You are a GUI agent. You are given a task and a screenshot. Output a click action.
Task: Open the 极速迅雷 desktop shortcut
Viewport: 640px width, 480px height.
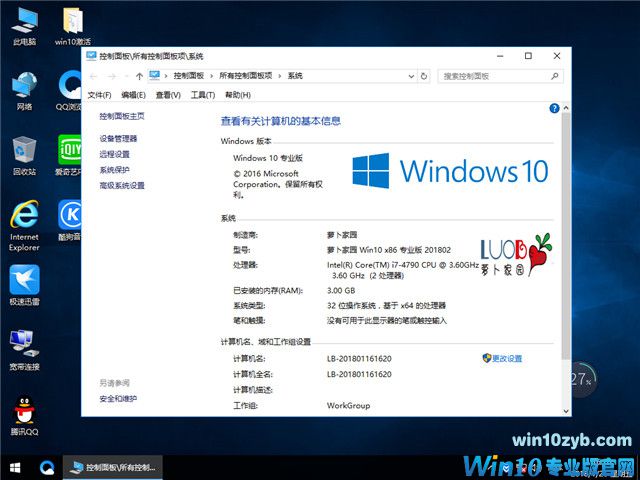tap(24, 285)
